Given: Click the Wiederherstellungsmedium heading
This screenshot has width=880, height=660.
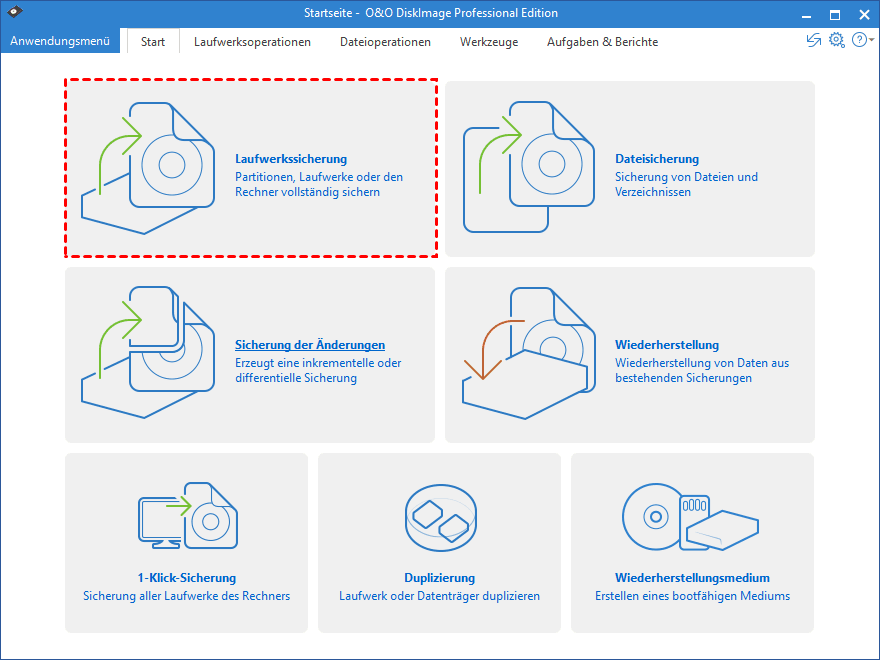Looking at the screenshot, I should 692,578.
